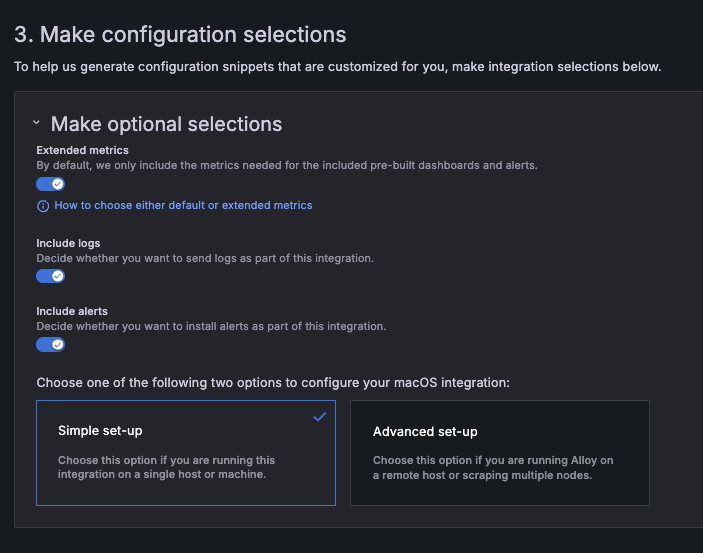The image size is (703, 553).
Task: Disable the Extended metrics switch
Action: (x=51, y=184)
